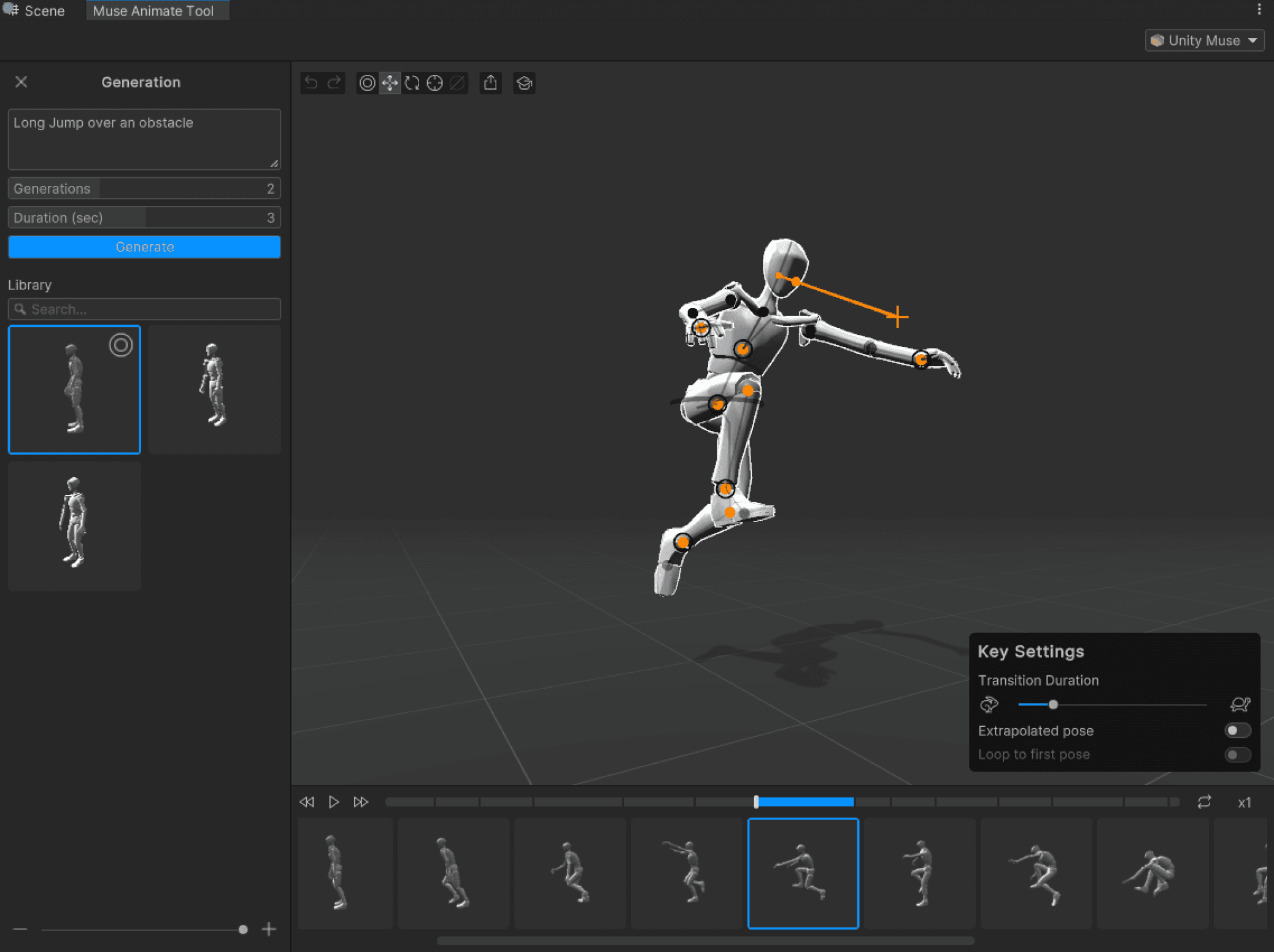Click the reset to start playback icon
The height and width of the screenshot is (952, 1274).
(x=307, y=802)
